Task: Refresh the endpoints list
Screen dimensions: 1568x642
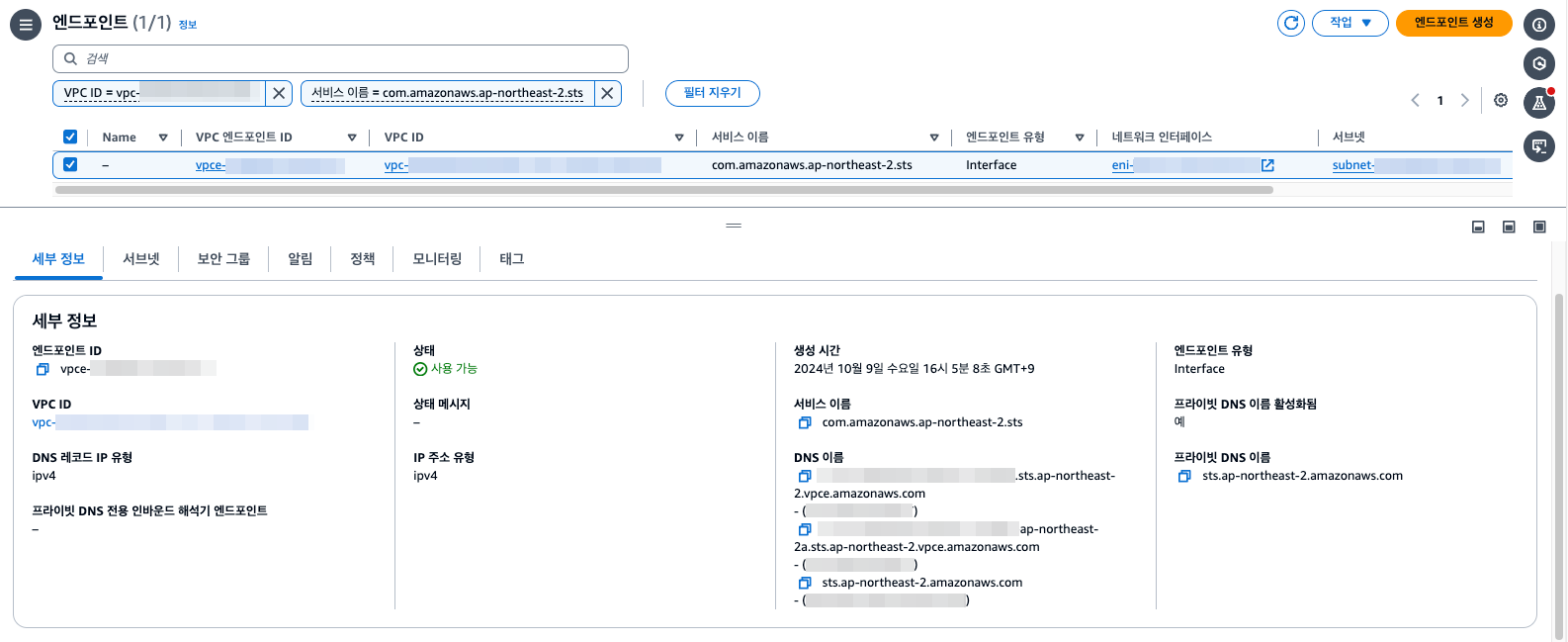Action: pos(1291,23)
